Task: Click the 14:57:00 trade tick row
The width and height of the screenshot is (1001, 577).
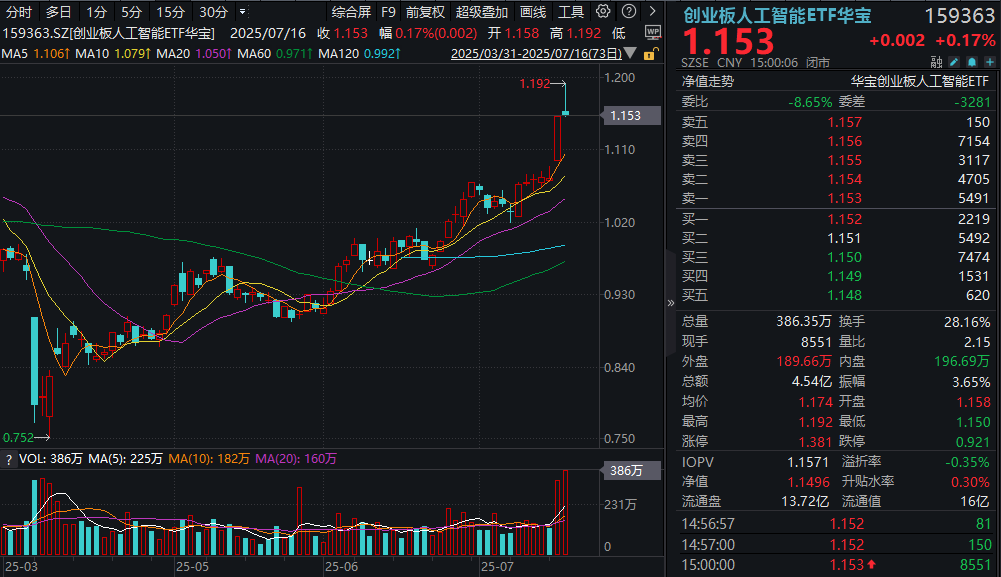Action: 836,544
